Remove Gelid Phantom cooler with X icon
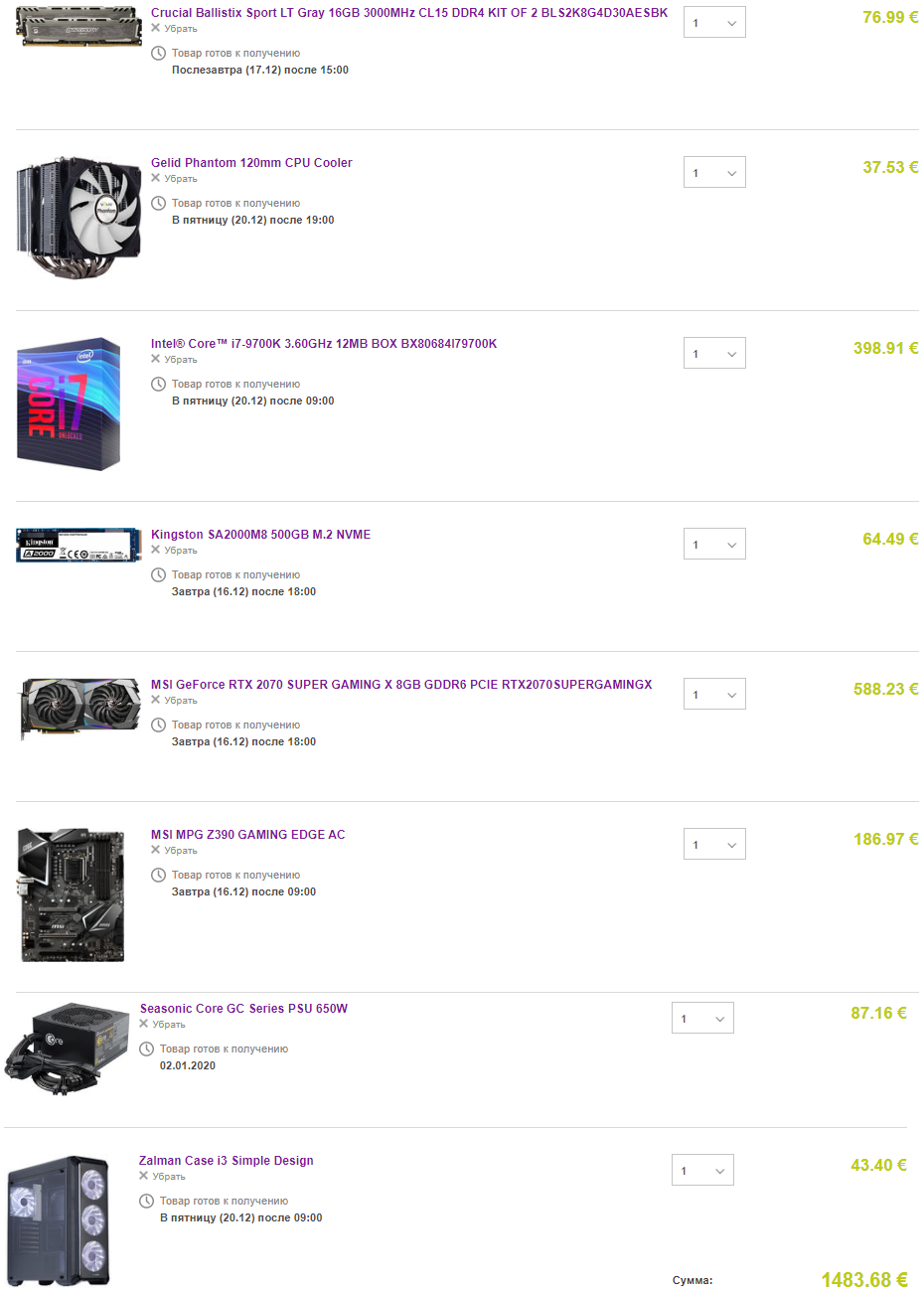The width and height of the screenshot is (924, 1292). tap(155, 178)
